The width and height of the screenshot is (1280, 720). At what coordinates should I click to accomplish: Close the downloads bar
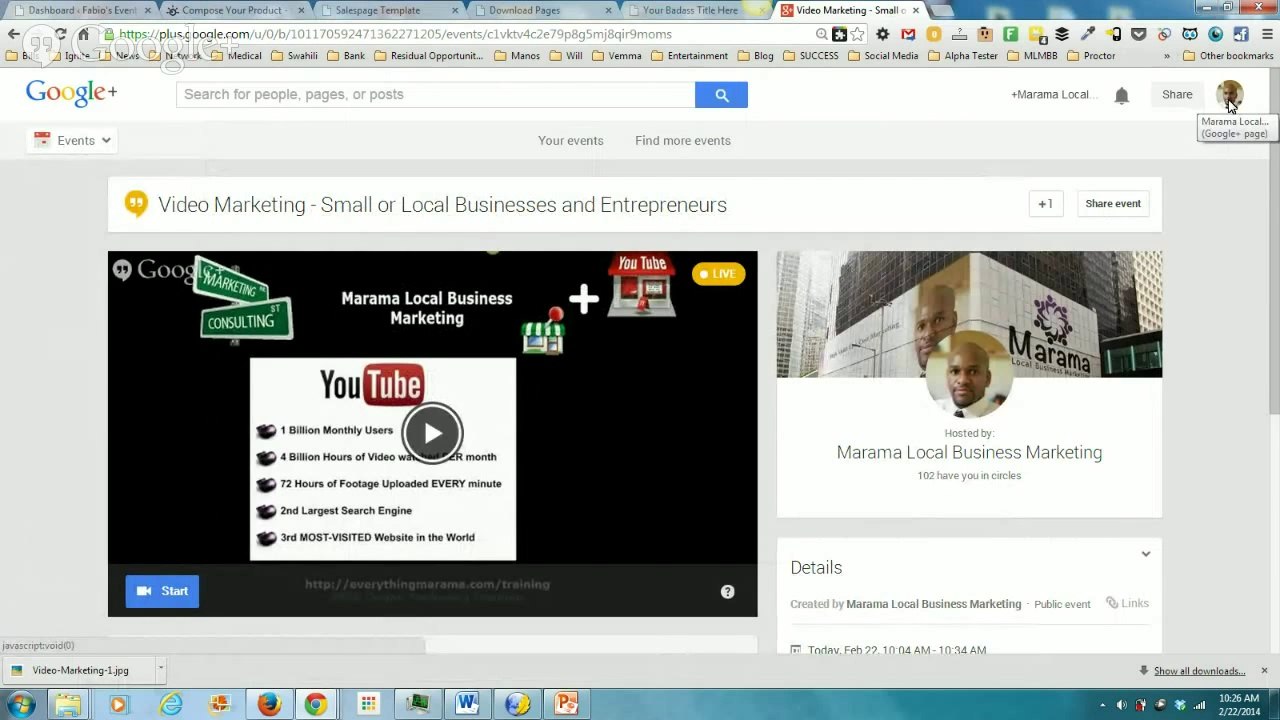pyautogui.click(x=1264, y=670)
